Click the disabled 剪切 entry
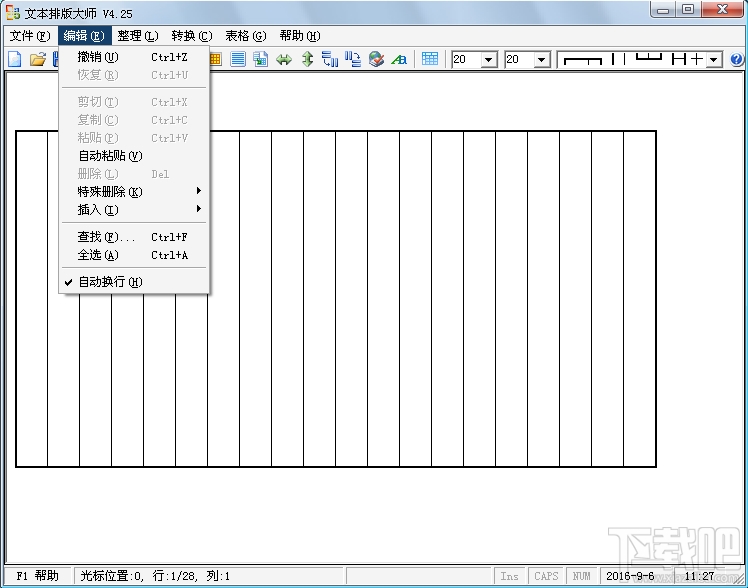The height and width of the screenshot is (588, 748). point(135,102)
